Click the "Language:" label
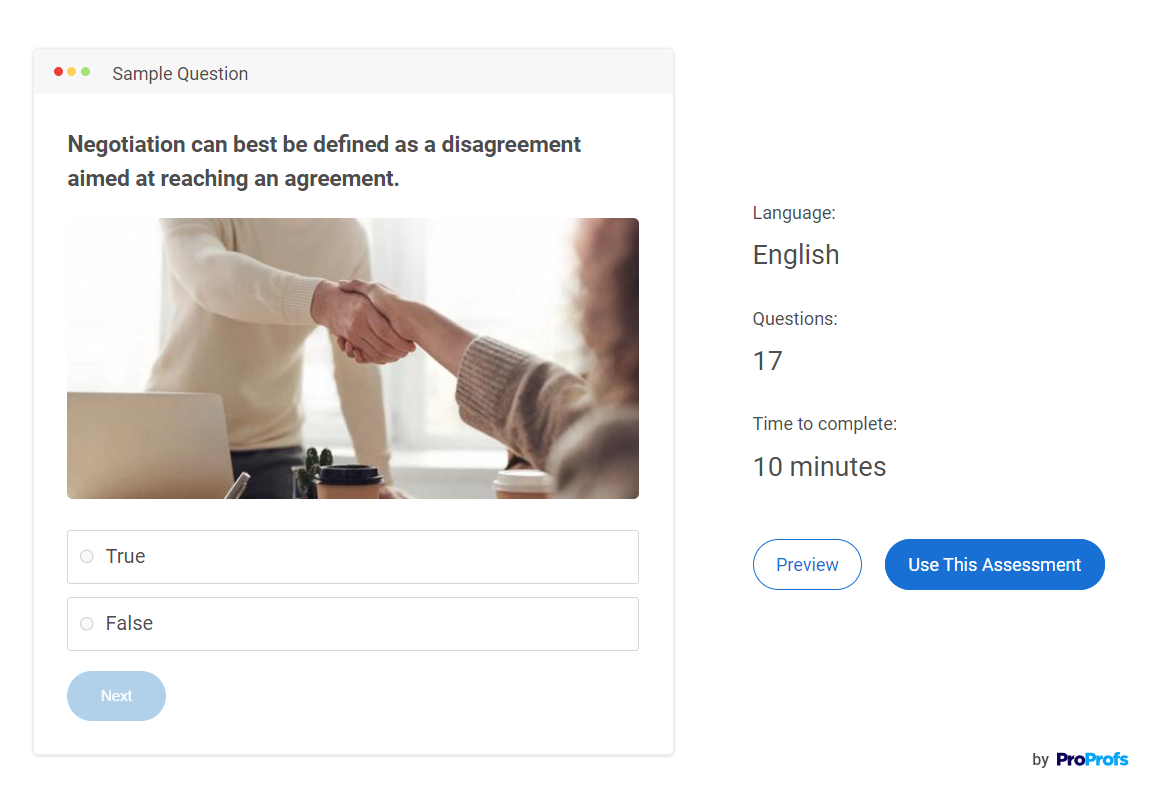The width and height of the screenshot is (1149, 790). tap(794, 213)
